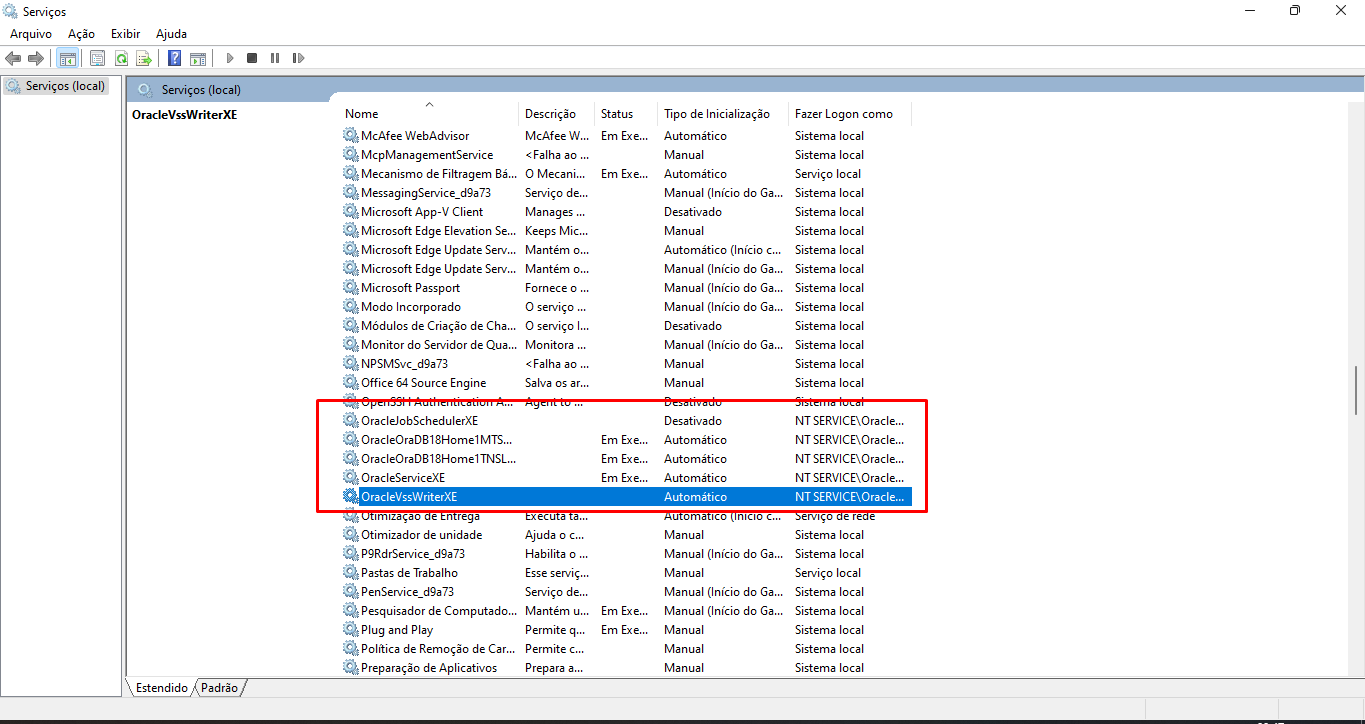1365x724 pixels.
Task: Click the Forward arrow toolbar icon
Action: pos(36,58)
